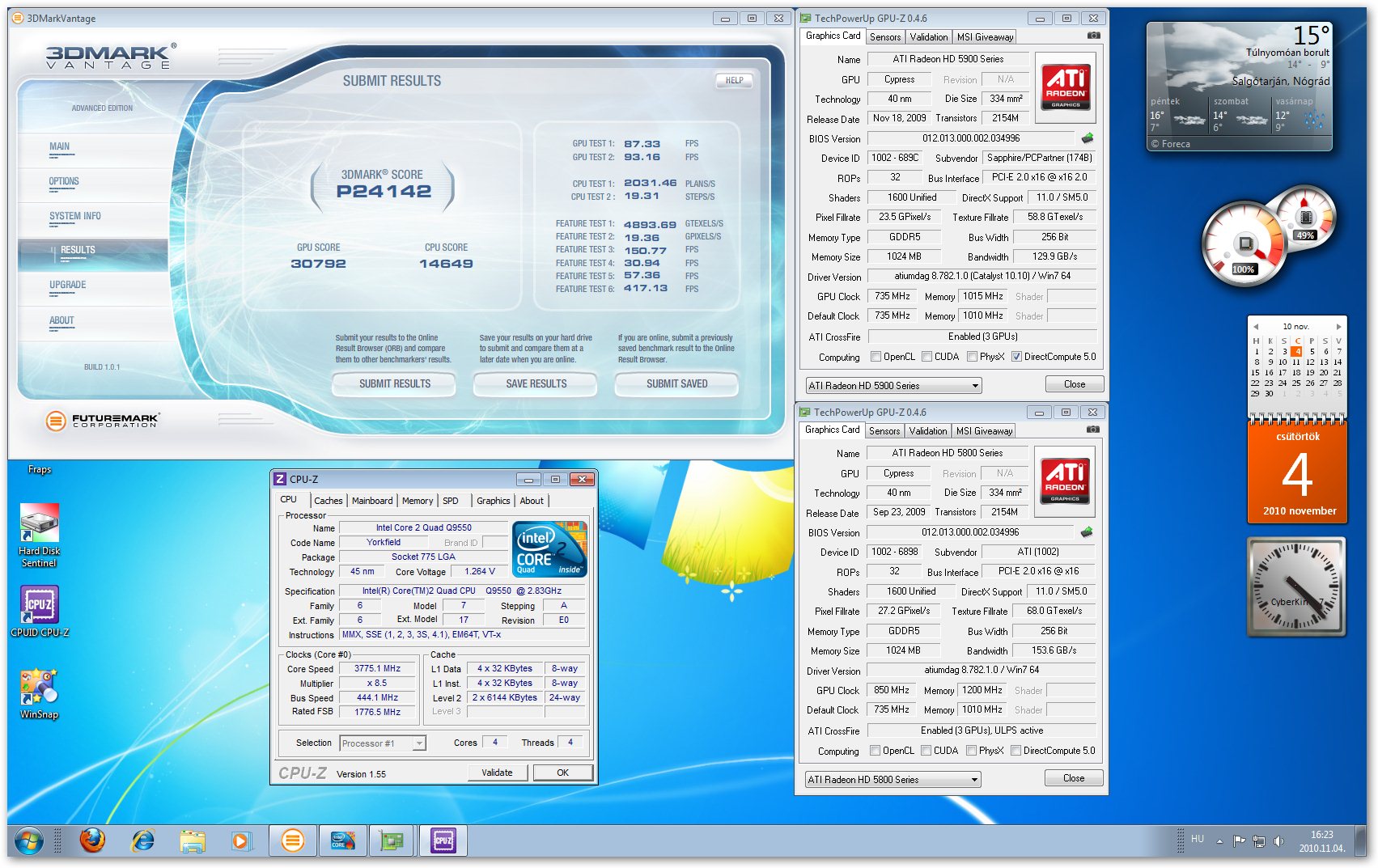
Task: Click the camera screenshot icon in lower GPU-Z
Action: (1092, 430)
